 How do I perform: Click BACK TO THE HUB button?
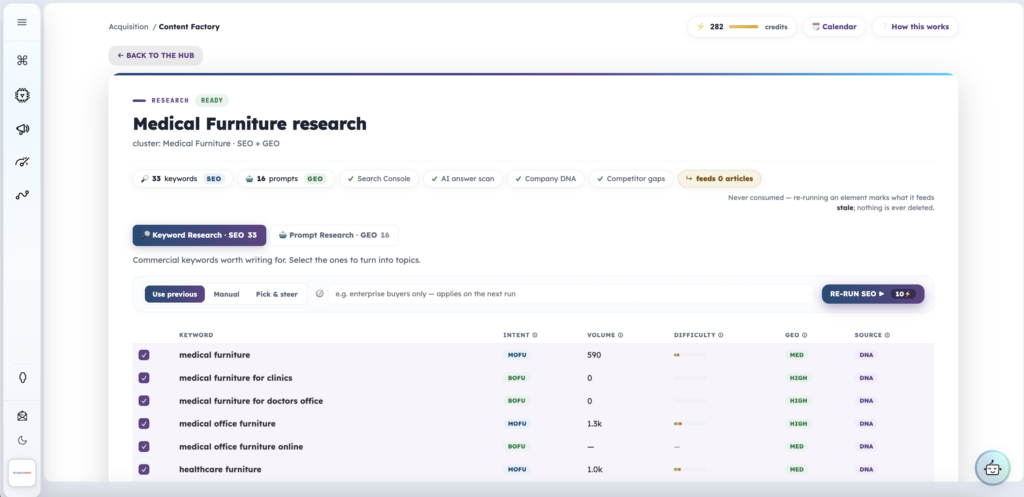coord(155,56)
